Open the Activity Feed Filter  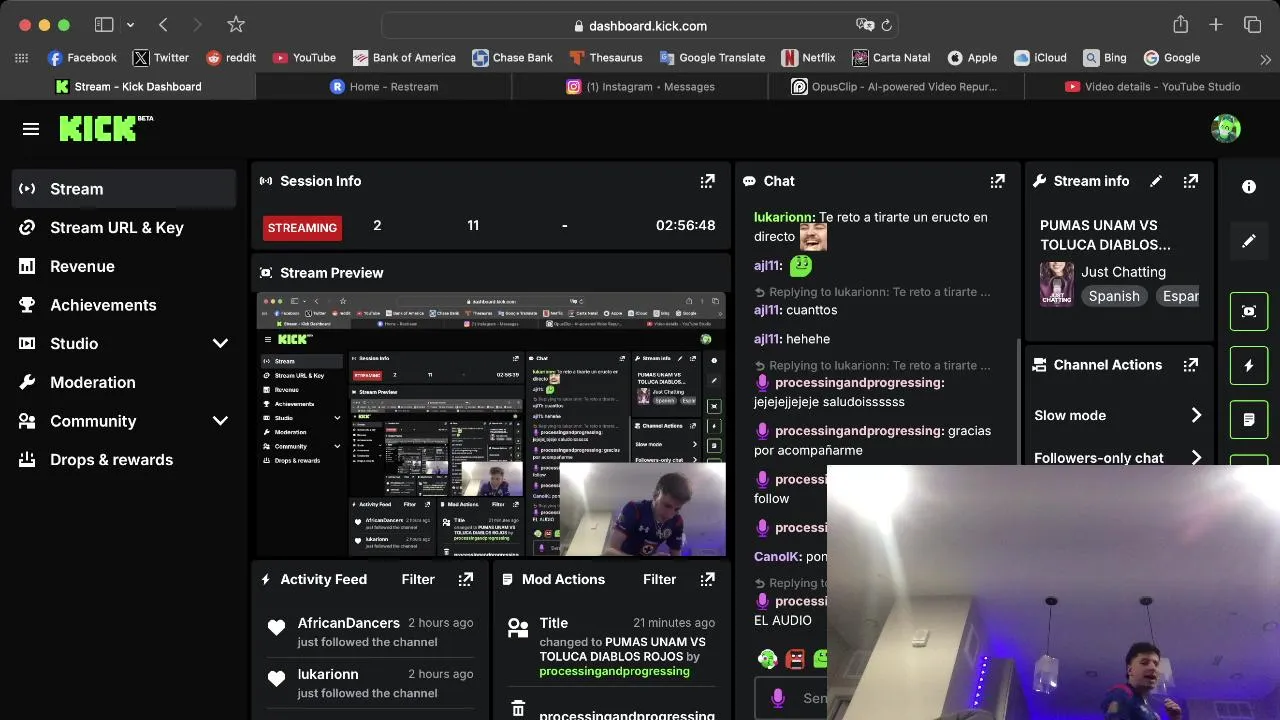pos(418,579)
